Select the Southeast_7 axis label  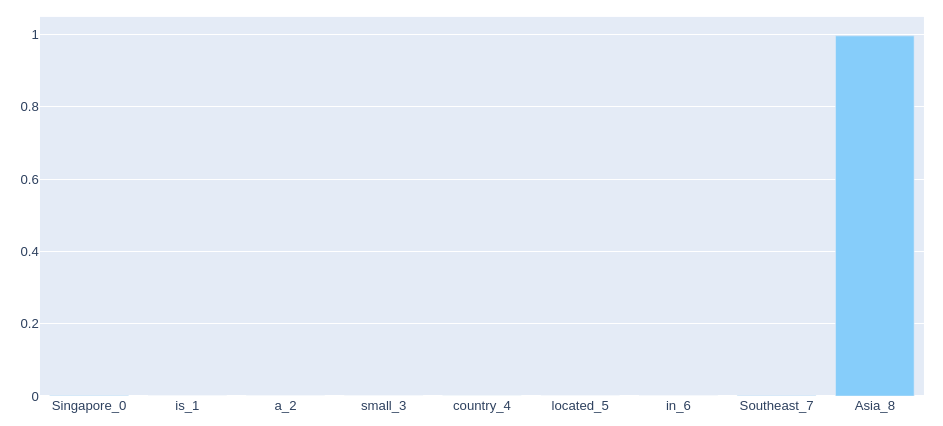pyautogui.click(x=776, y=406)
